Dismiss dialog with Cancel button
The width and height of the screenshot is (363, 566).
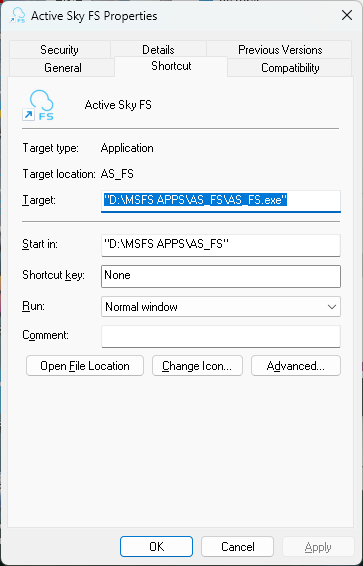237,547
